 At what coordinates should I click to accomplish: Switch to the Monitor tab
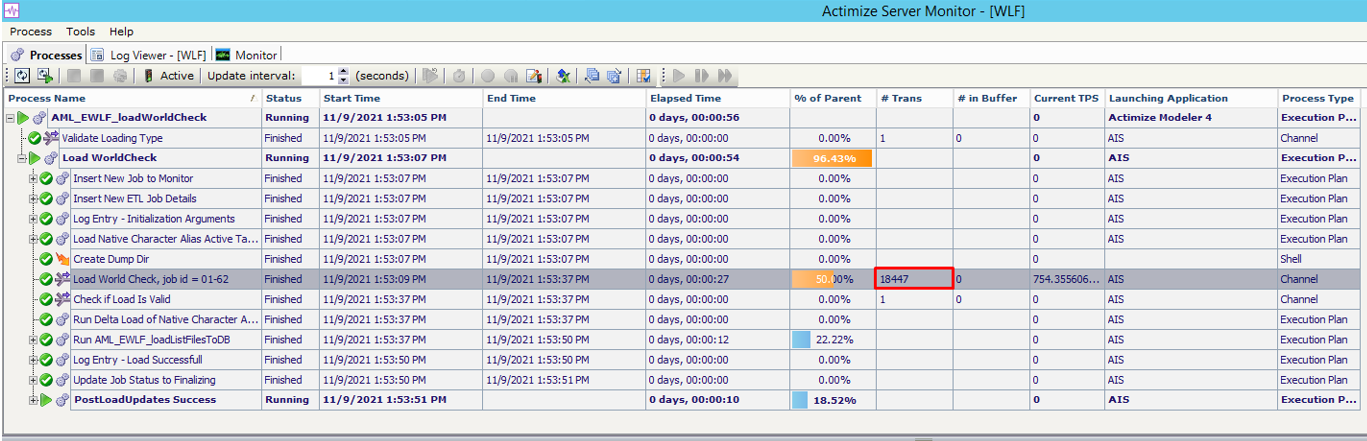247,55
